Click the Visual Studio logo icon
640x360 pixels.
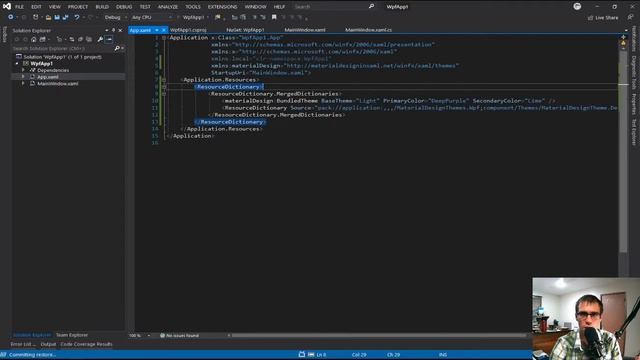coord(7,7)
